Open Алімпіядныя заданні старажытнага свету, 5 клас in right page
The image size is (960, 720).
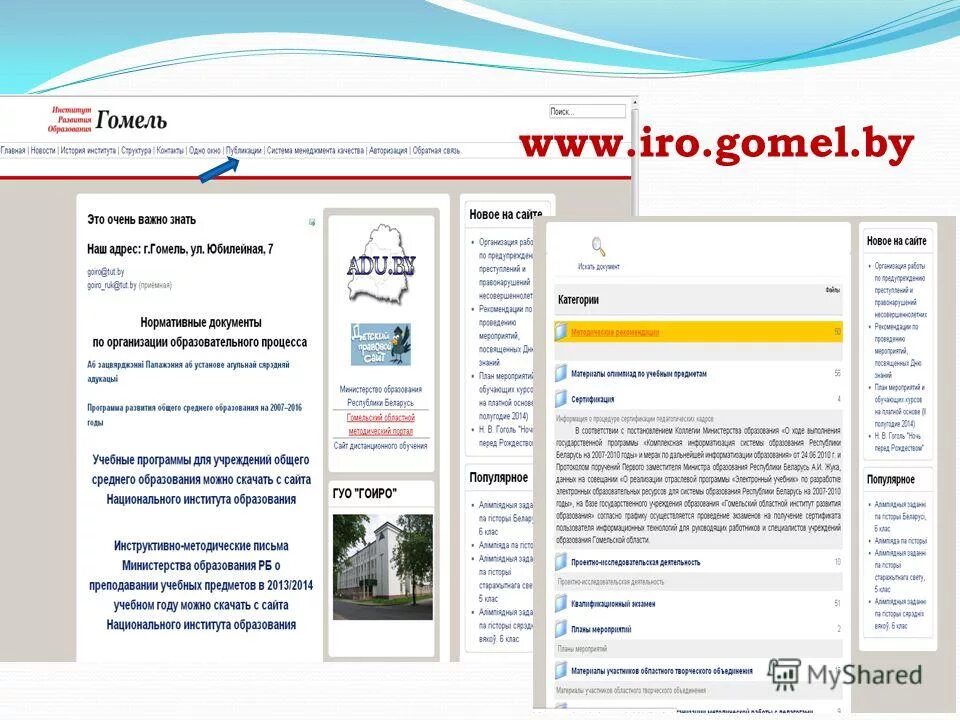click(x=899, y=571)
